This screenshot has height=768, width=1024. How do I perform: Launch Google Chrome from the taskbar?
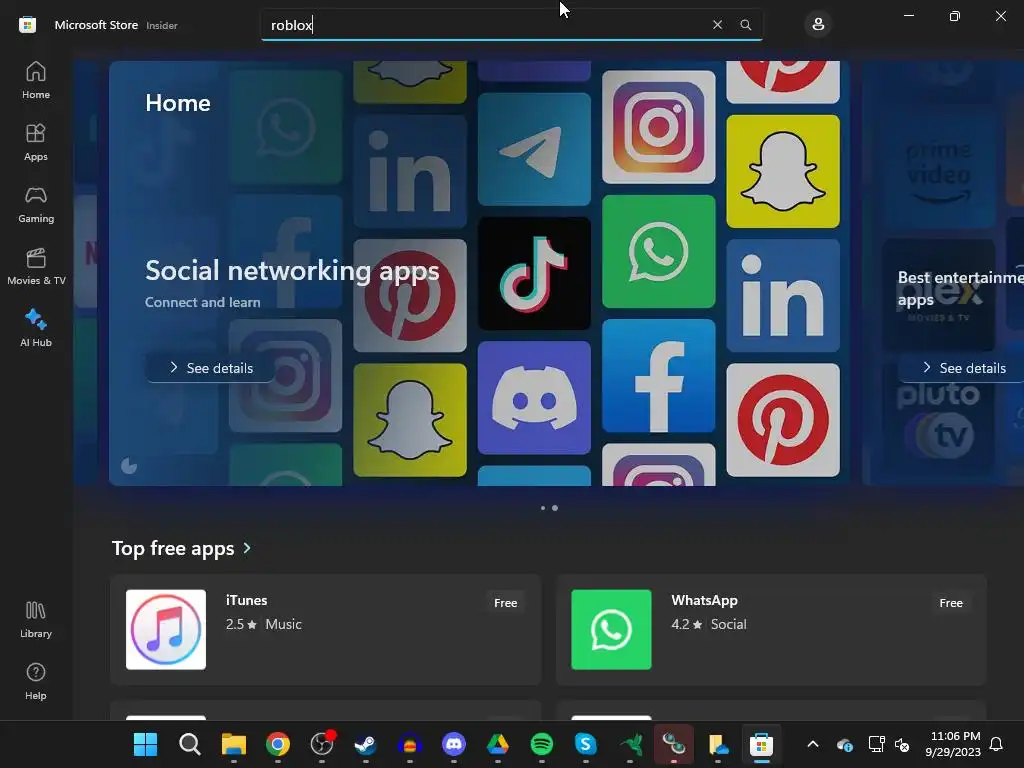[278, 744]
